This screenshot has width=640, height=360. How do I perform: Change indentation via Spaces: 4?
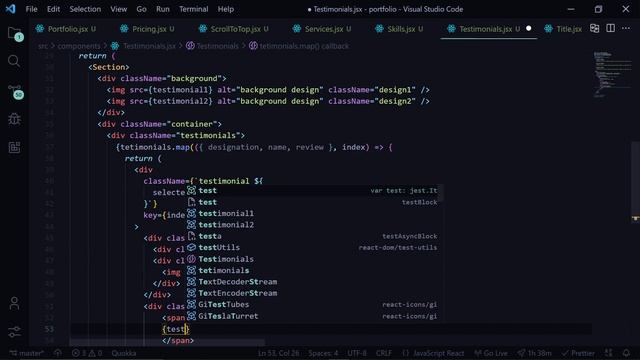coord(323,353)
